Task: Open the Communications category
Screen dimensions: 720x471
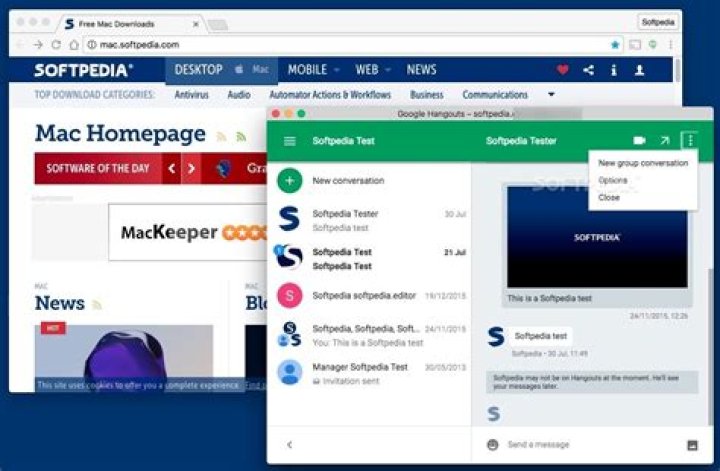Action: [495, 95]
